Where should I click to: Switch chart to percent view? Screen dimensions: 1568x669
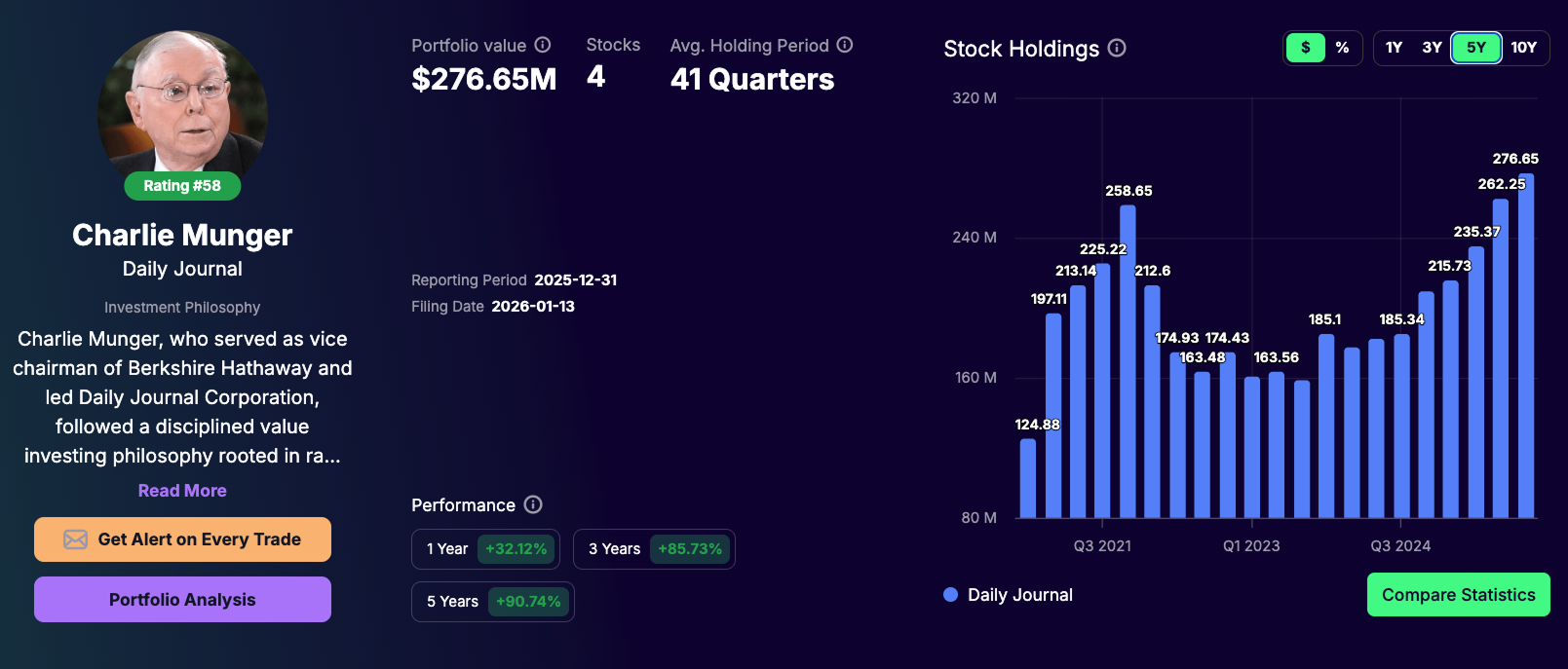[x=1342, y=48]
